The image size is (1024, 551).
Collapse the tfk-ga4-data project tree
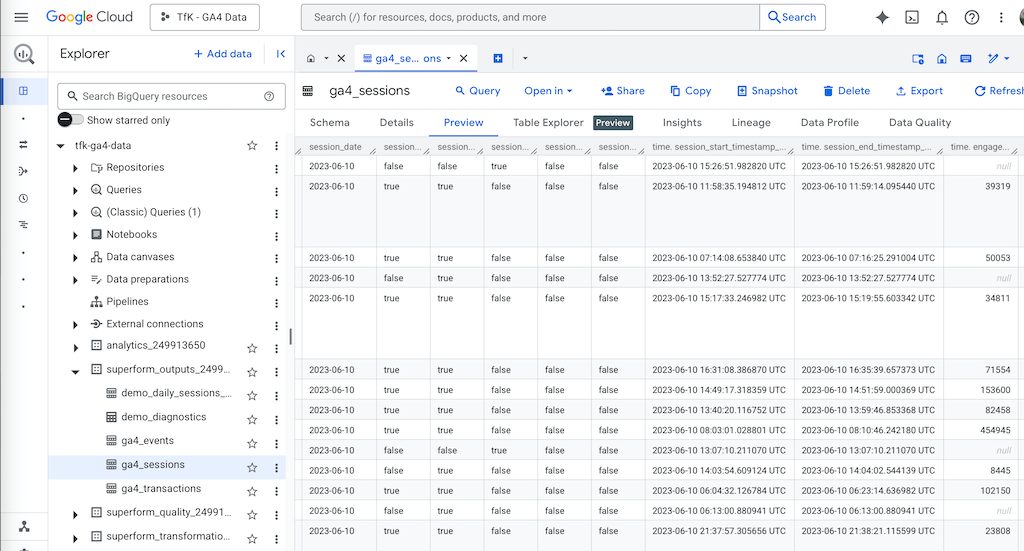(61, 146)
